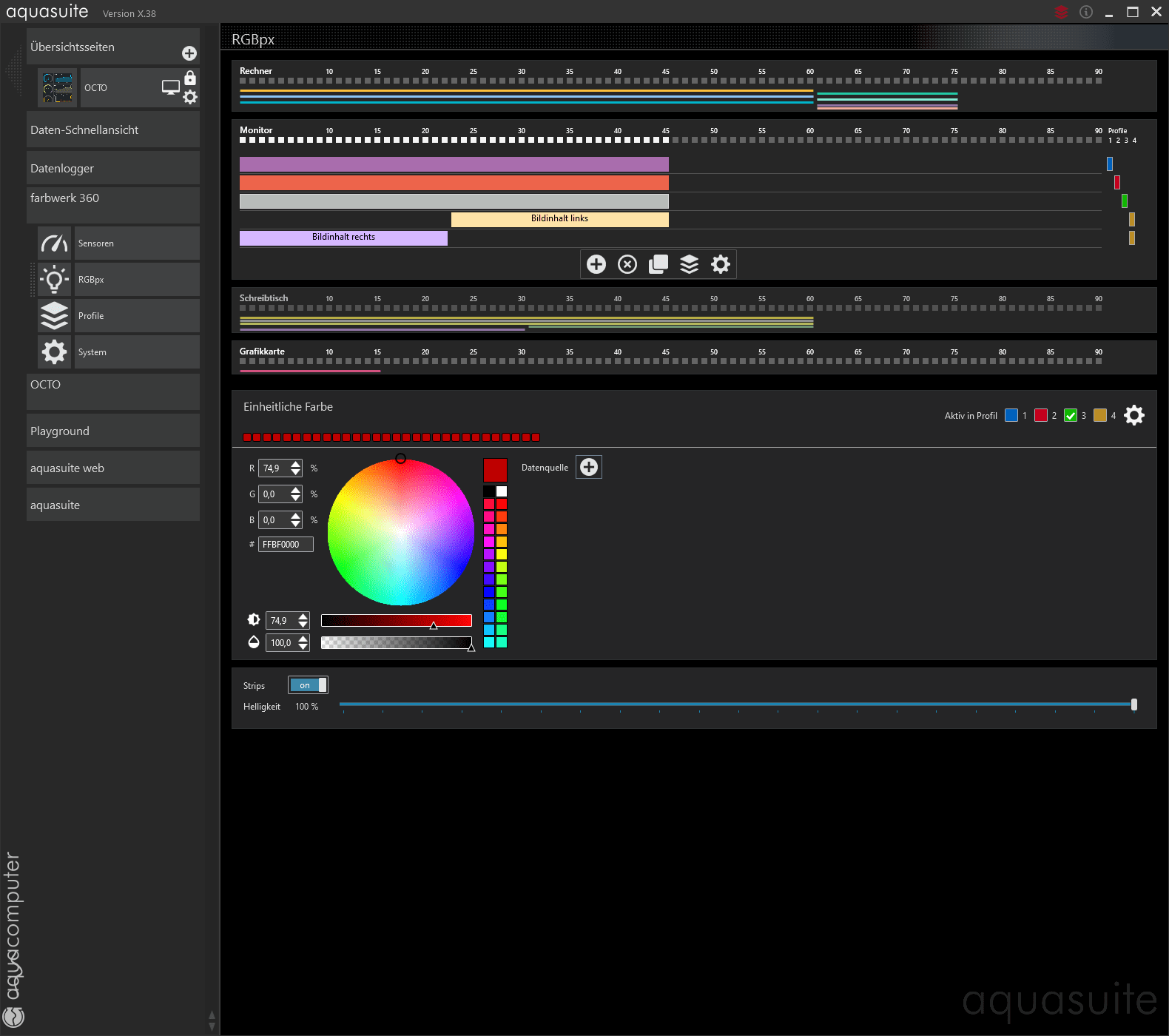Toggle Aktiv in Profil 2 checkbox
The width and height of the screenshot is (1169, 1036).
[x=1041, y=415]
